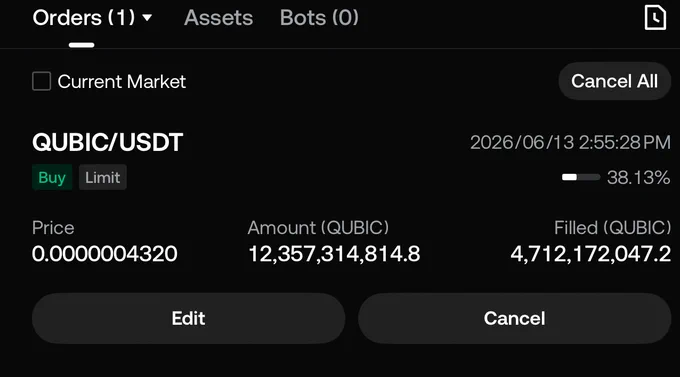This screenshot has width=680, height=377.
Task: Select the Orders (1) tab
Action: (84, 18)
